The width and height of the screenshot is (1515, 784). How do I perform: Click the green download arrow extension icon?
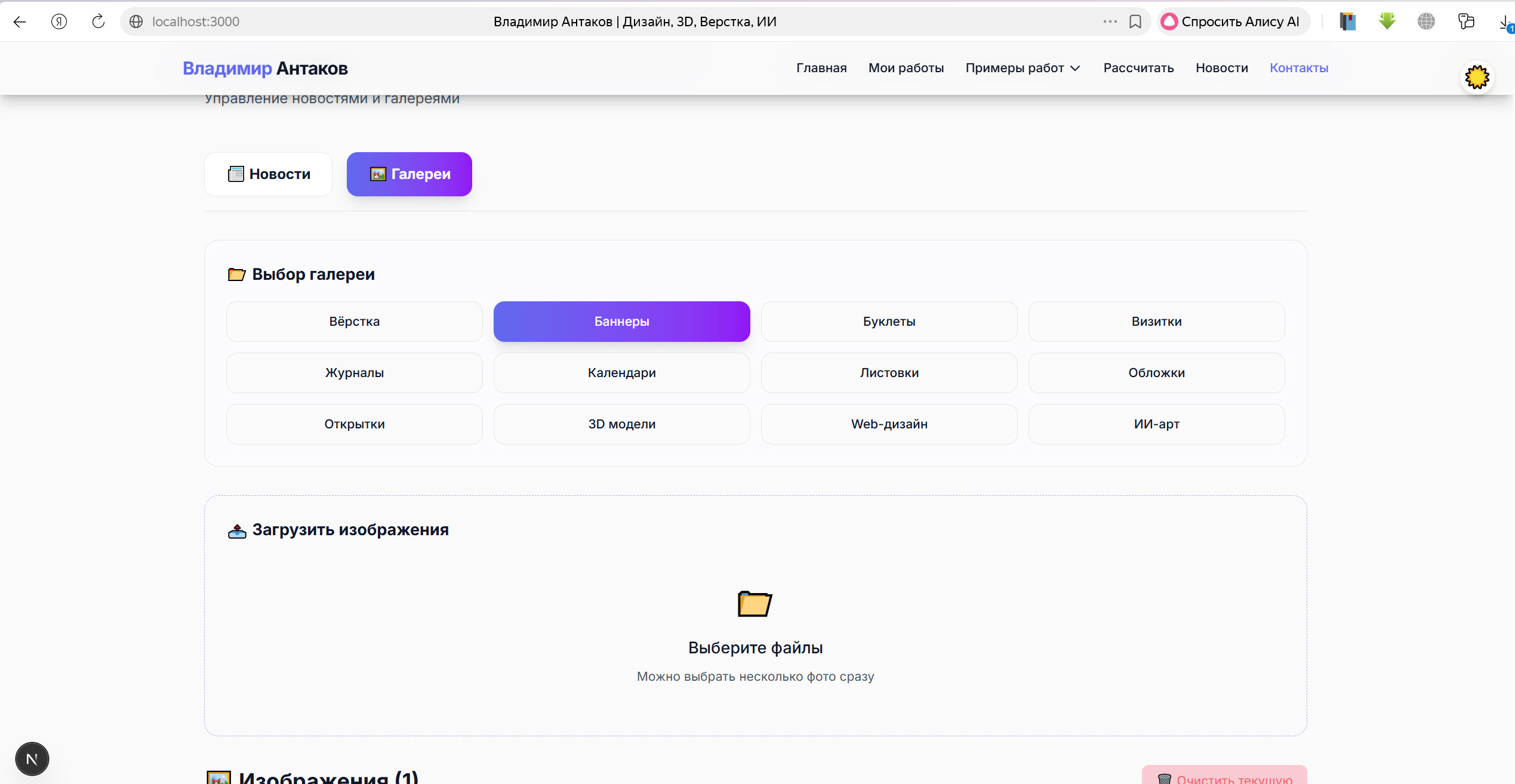tap(1387, 22)
